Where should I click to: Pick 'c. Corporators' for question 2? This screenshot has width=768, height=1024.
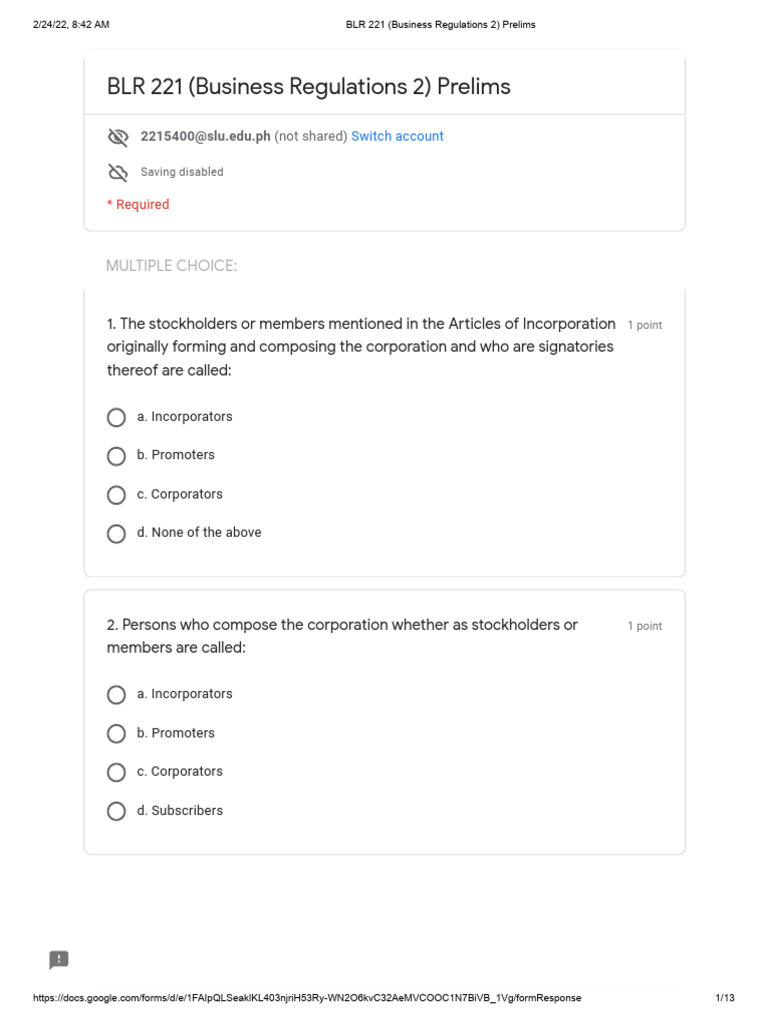117,772
